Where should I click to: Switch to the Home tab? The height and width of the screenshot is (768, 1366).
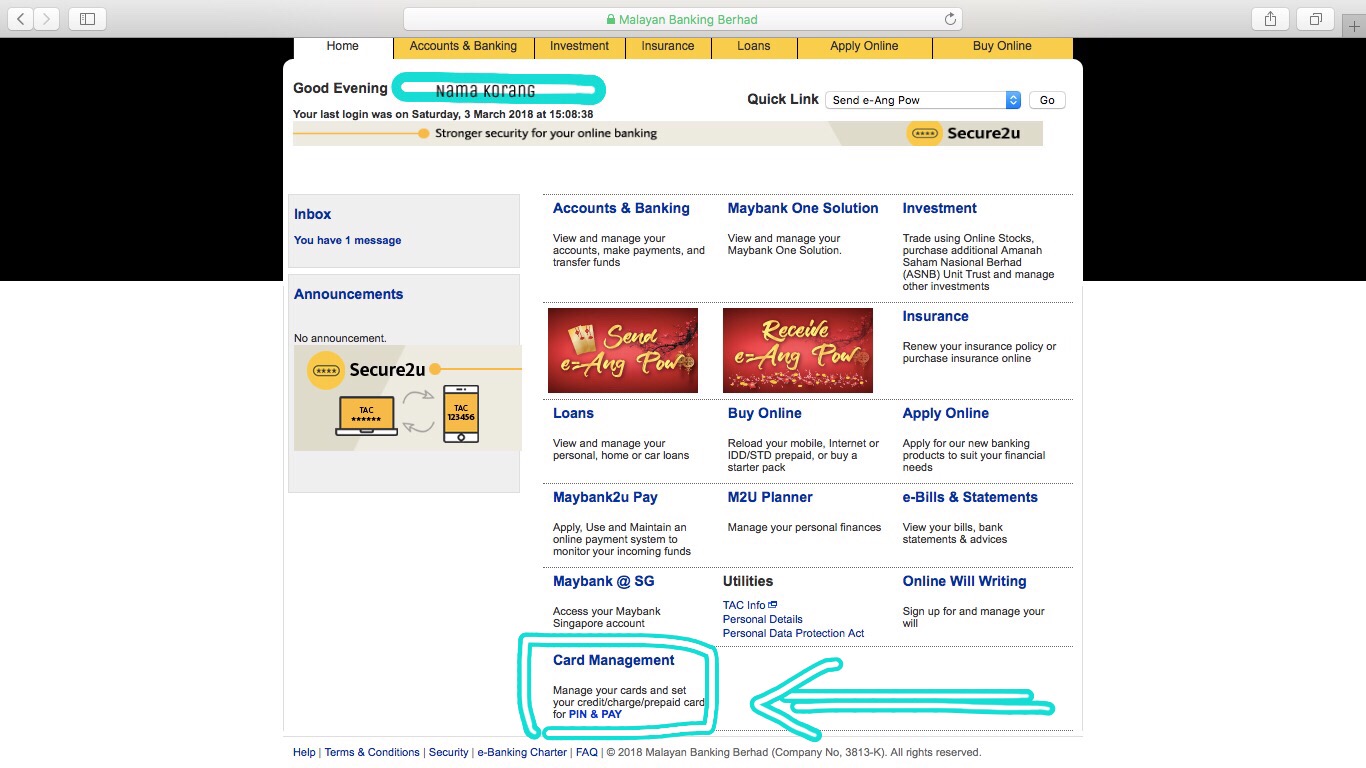[342, 46]
